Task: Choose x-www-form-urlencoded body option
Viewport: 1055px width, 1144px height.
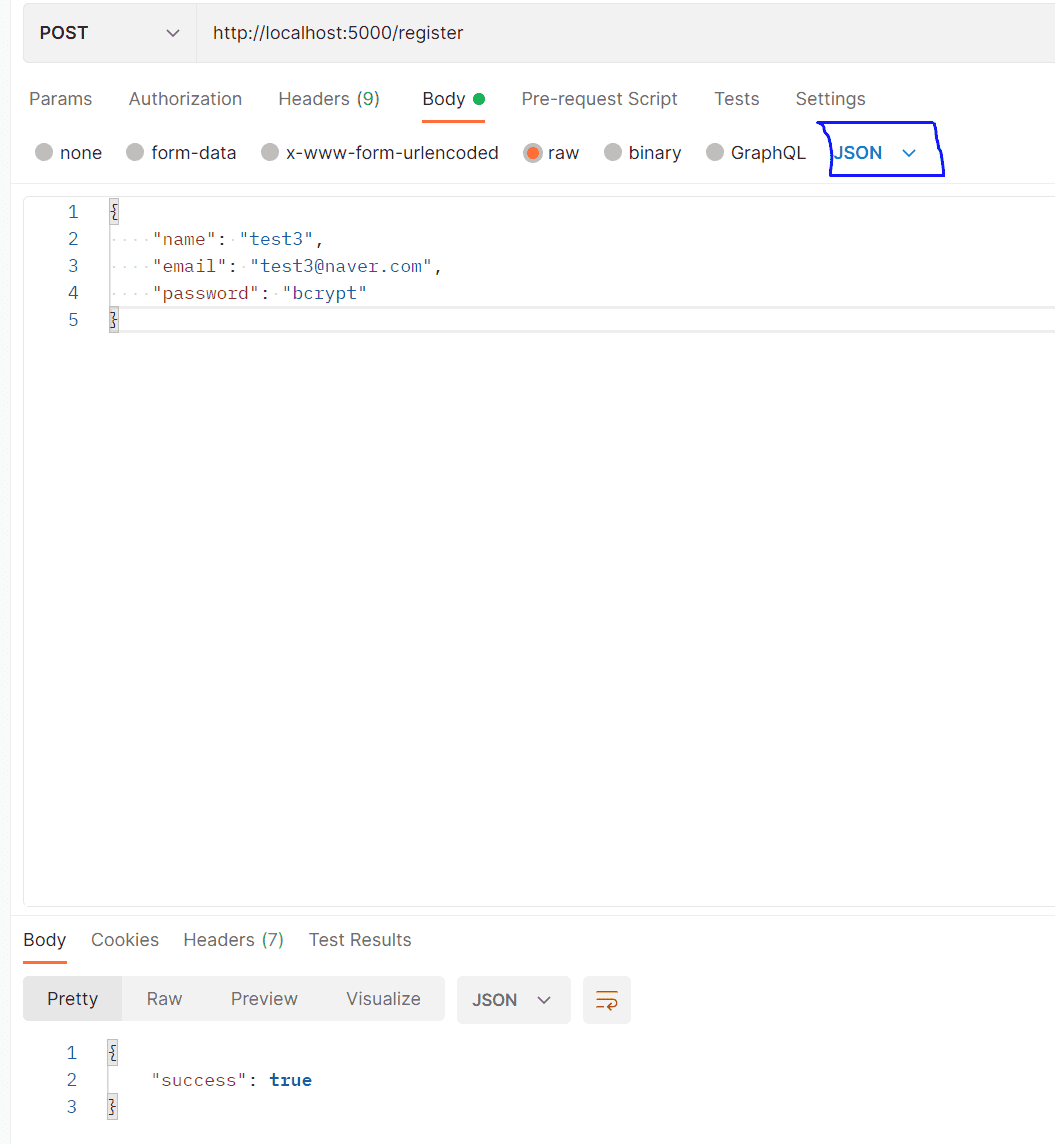Action: pyautogui.click(x=270, y=152)
